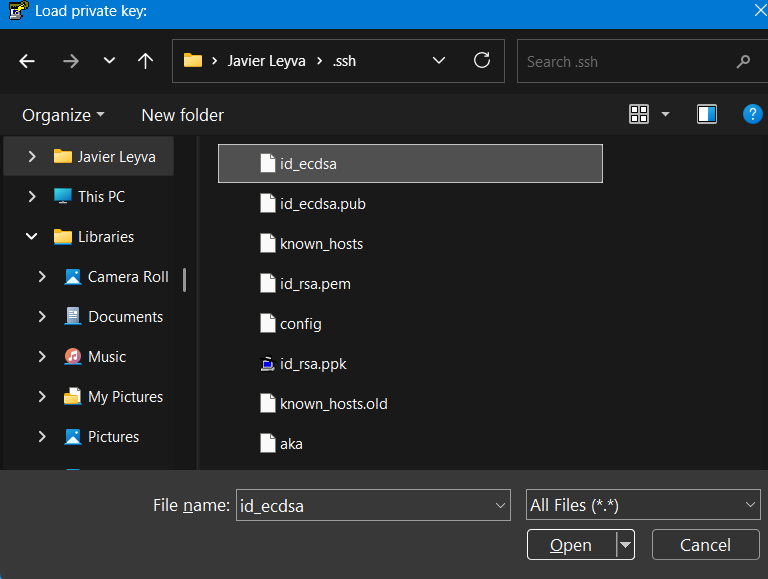Click the view layout icon
This screenshot has width=768, height=579.
click(639, 114)
